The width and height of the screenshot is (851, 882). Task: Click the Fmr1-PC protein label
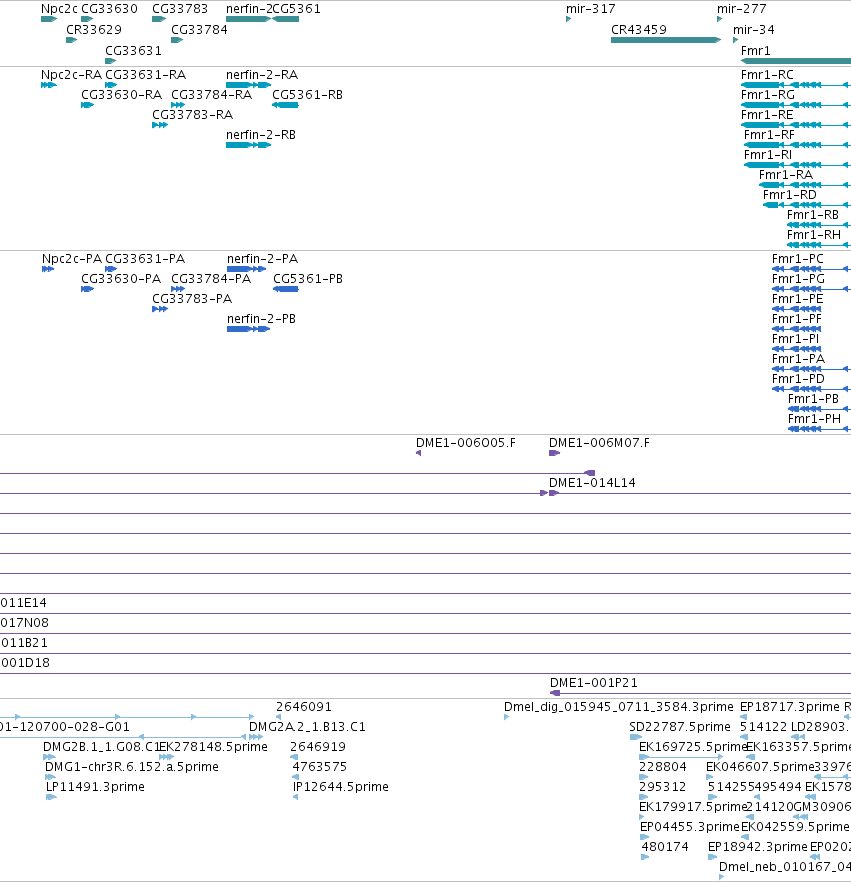pyautogui.click(x=798, y=259)
